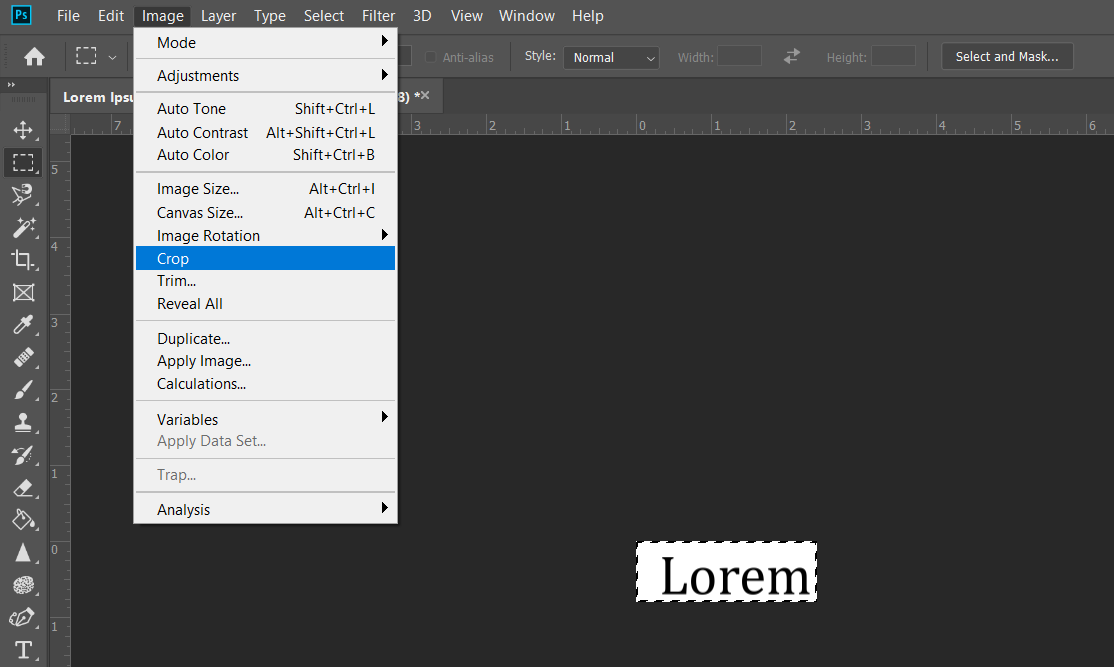The height and width of the screenshot is (667, 1114).
Task: Pick the Eyedropper tool
Action: click(24, 324)
